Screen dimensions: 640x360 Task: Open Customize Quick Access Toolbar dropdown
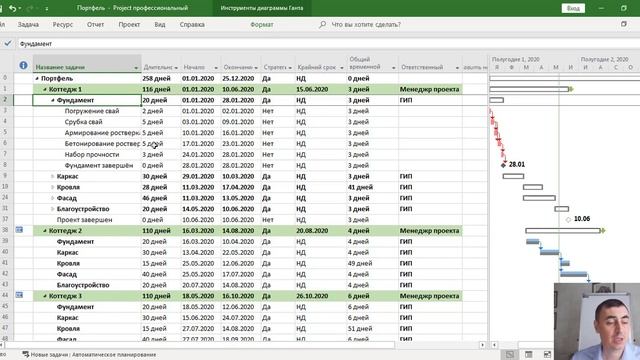47,8
